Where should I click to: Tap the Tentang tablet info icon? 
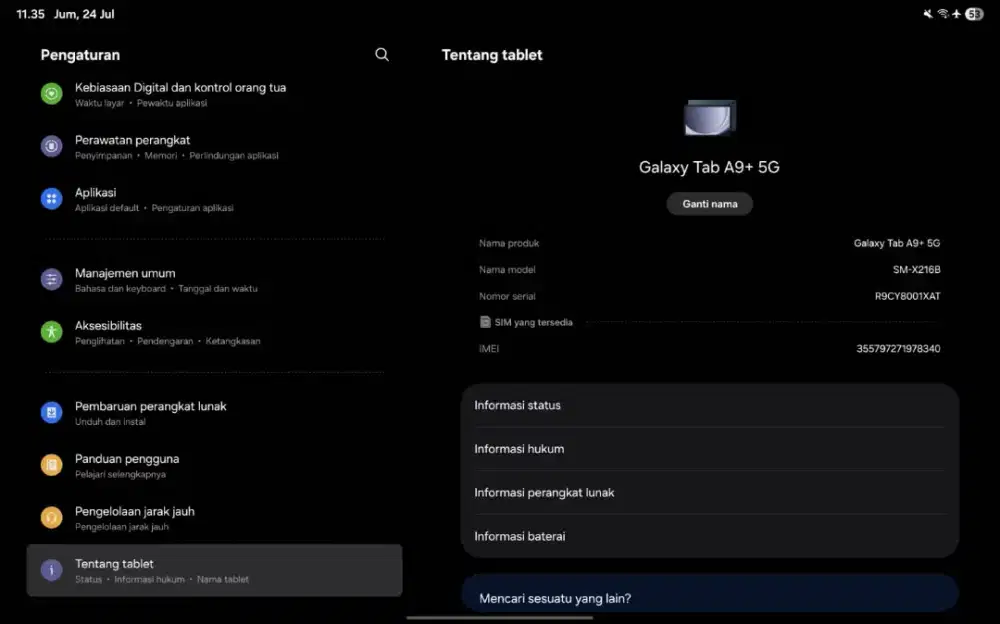52,570
